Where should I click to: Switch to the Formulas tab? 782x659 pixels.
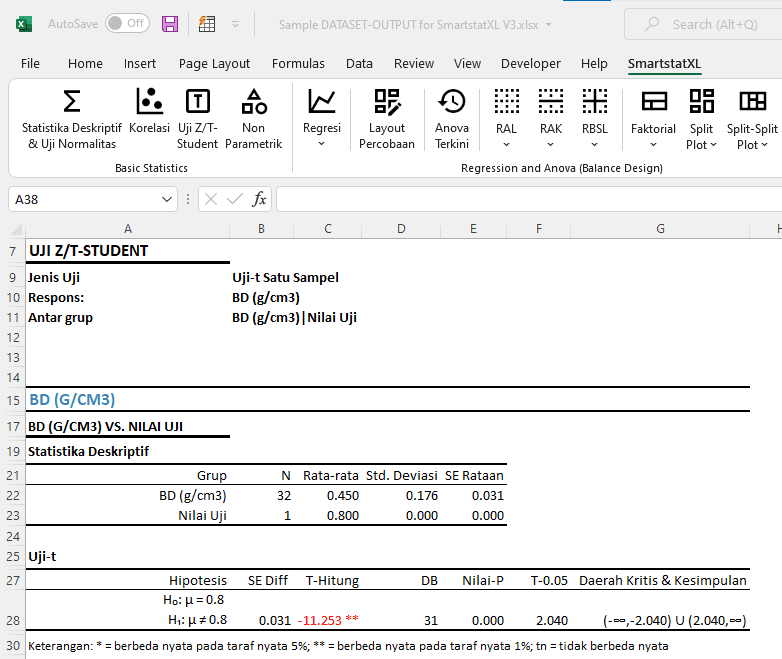tap(298, 63)
